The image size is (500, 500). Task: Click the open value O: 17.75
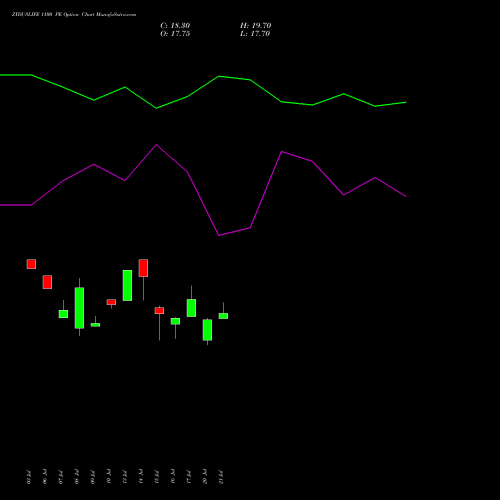[x=175, y=34]
